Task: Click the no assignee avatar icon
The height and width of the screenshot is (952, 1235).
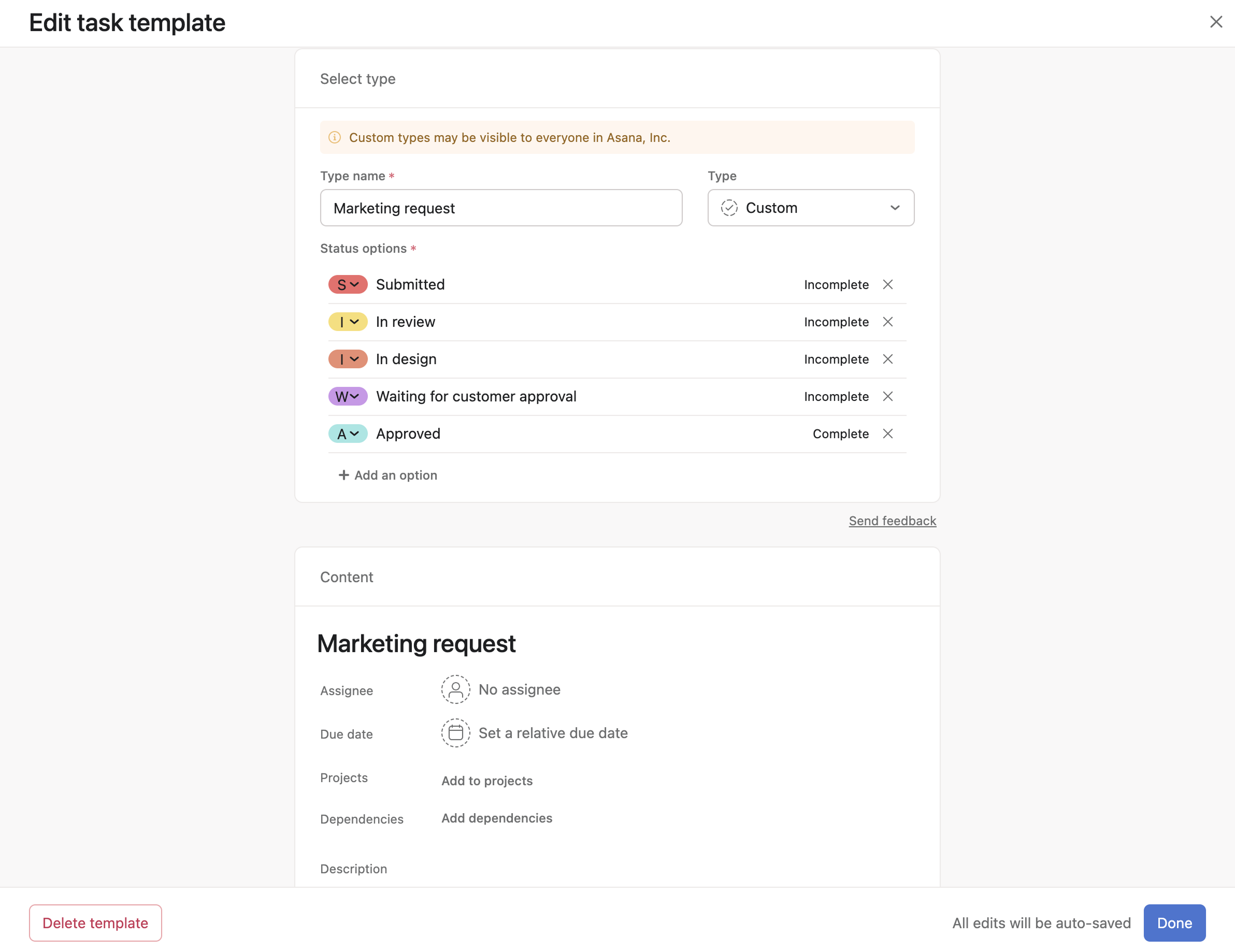Action: [x=455, y=689]
